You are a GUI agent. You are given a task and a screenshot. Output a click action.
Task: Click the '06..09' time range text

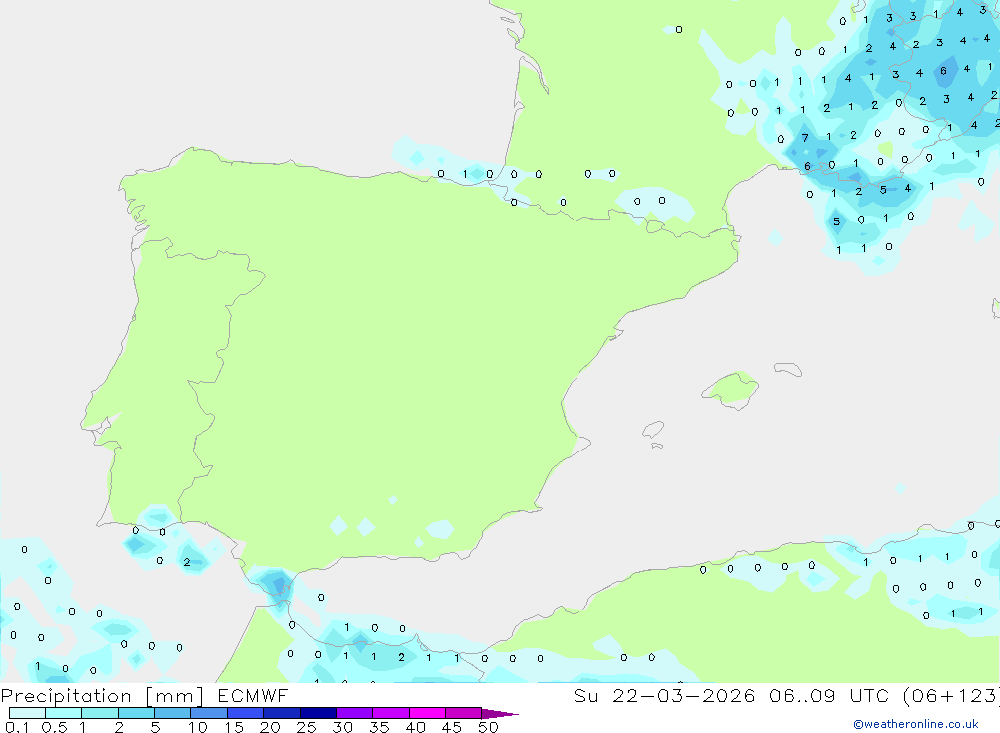(802, 695)
